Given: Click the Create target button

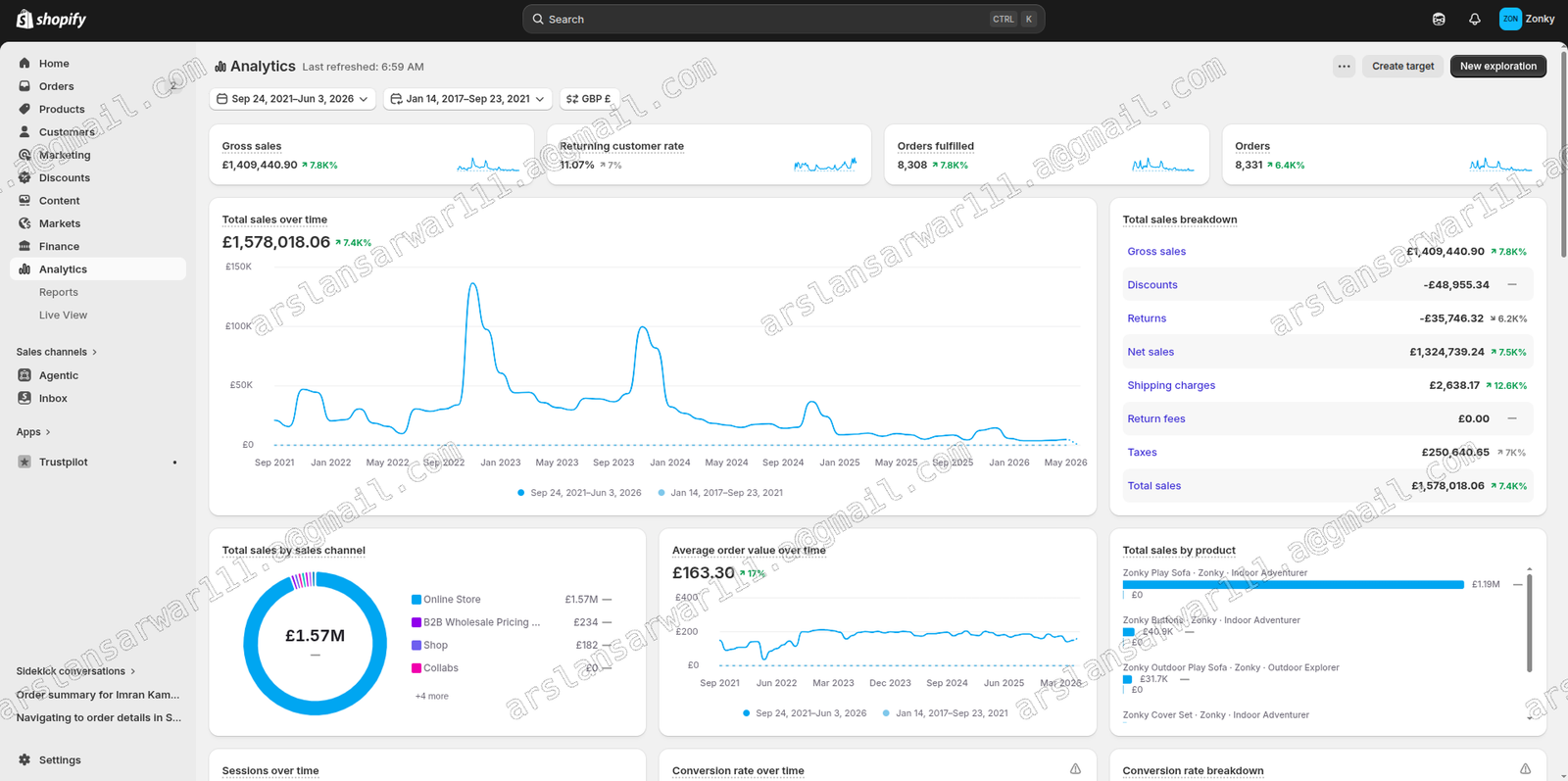Looking at the screenshot, I should (x=1402, y=67).
